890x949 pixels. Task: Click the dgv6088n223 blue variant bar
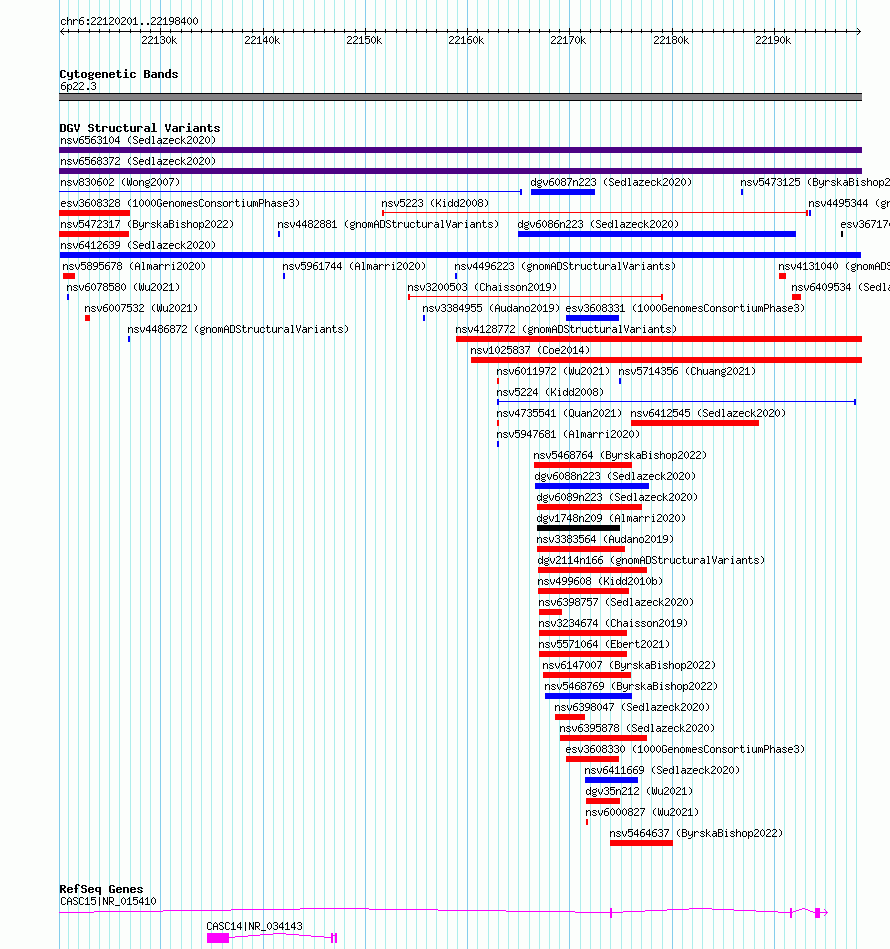(592, 486)
